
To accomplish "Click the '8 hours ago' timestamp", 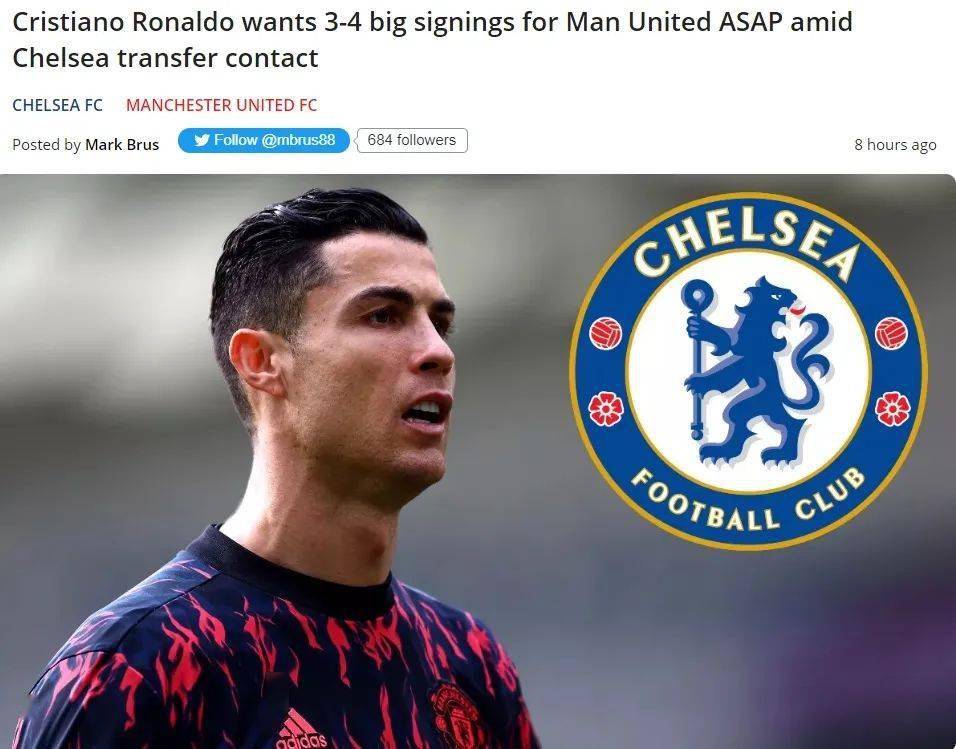I will coord(895,145).
